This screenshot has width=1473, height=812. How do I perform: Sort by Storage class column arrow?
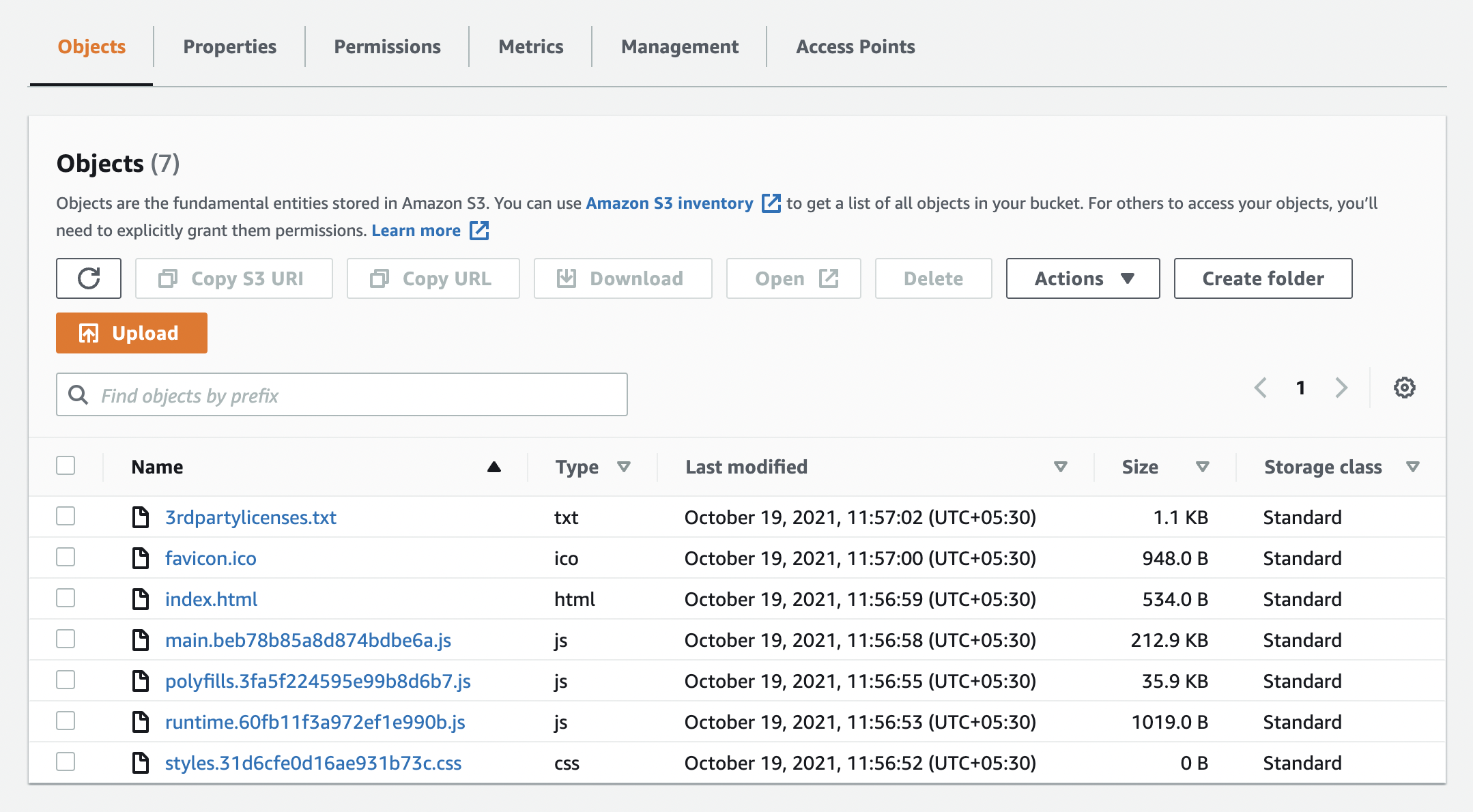1412,467
